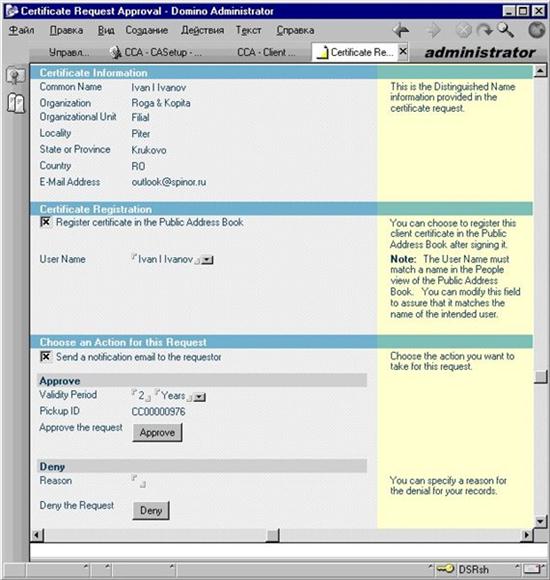Viewport: 550px width, 580px height.
Task: Open the address book icon in sidebar
Action: (16, 103)
